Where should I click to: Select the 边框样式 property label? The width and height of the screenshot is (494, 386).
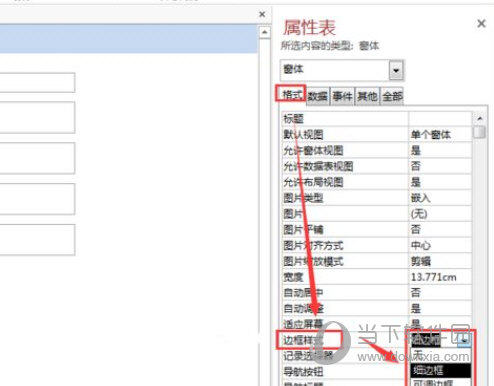click(303, 340)
